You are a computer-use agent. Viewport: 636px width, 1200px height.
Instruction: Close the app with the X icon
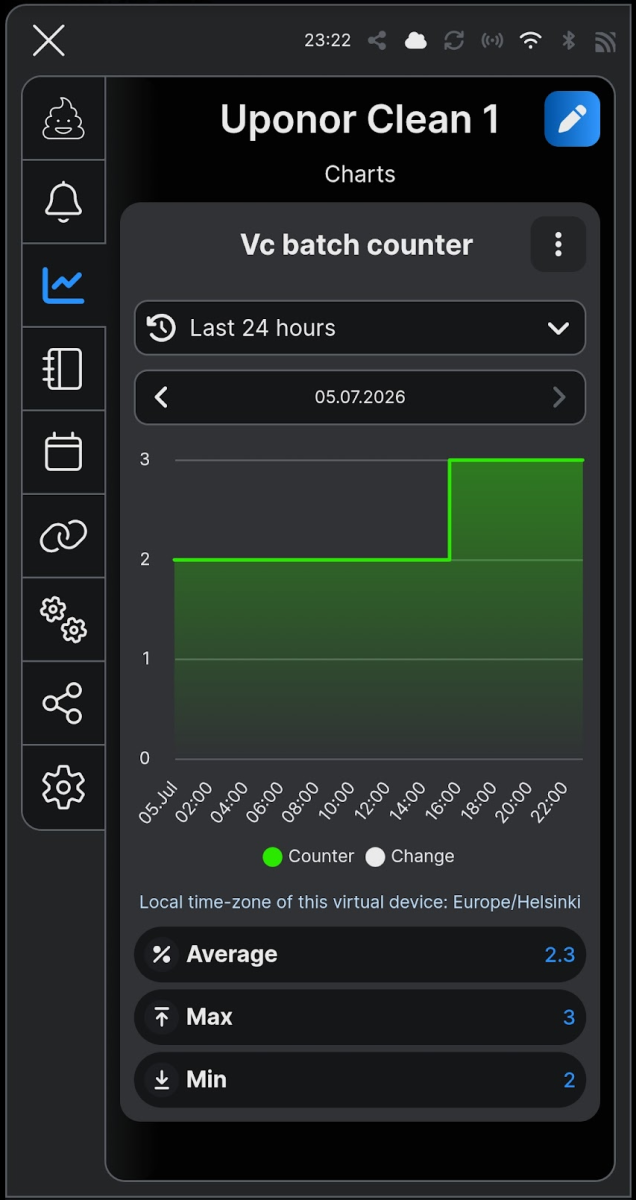(x=48, y=40)
